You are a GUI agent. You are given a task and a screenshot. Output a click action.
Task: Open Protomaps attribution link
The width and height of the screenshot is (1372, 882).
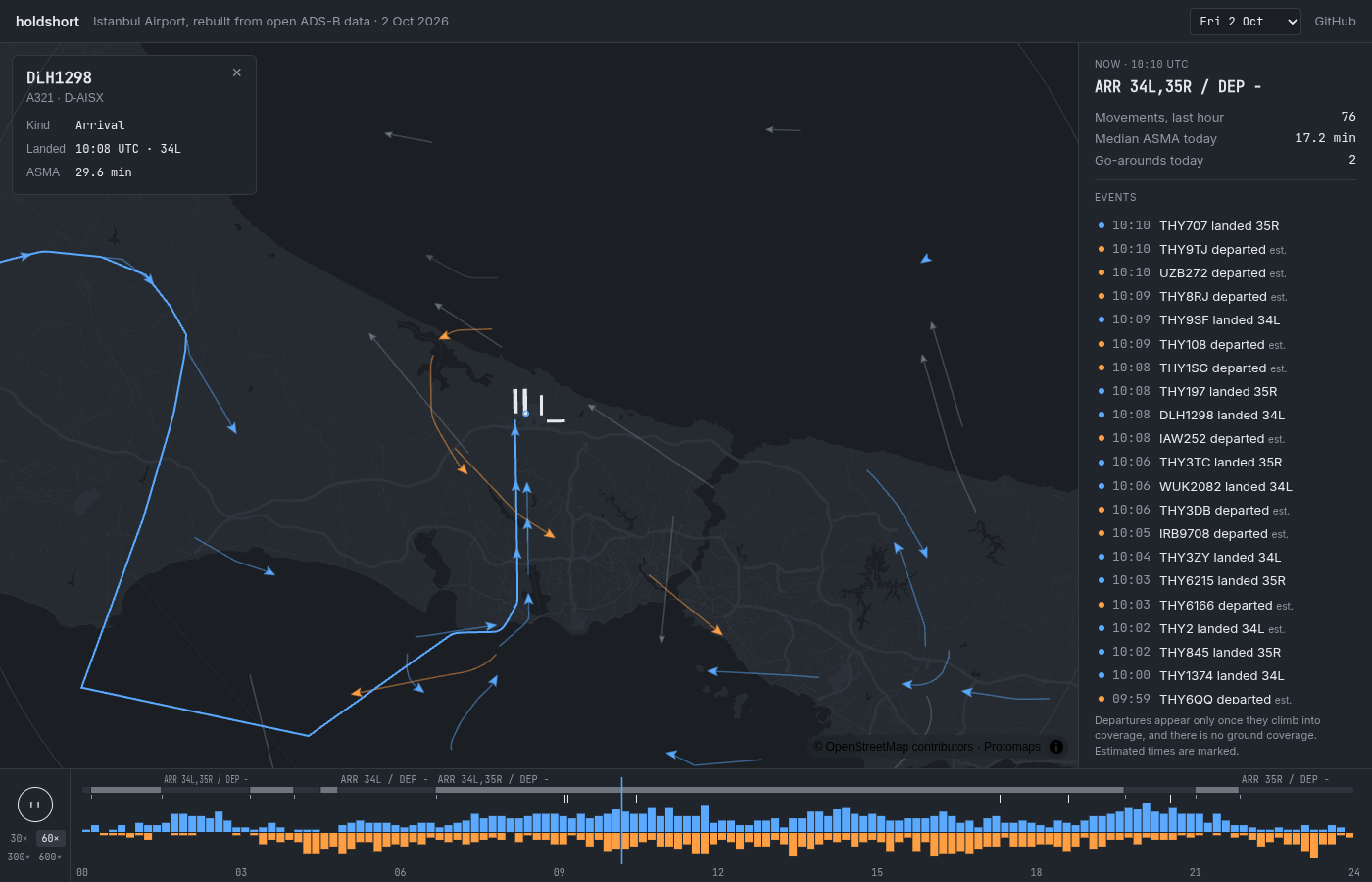coord(1012,747)
